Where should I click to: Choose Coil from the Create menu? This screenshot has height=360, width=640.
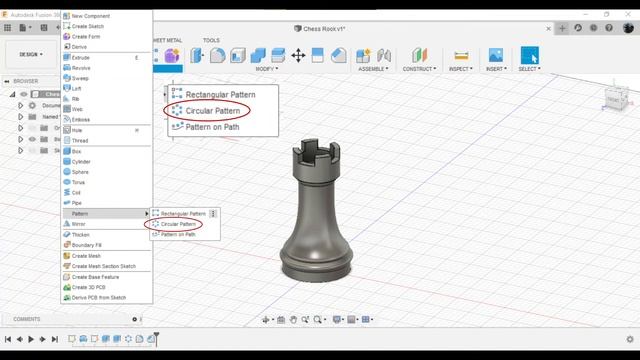(106, 193)
